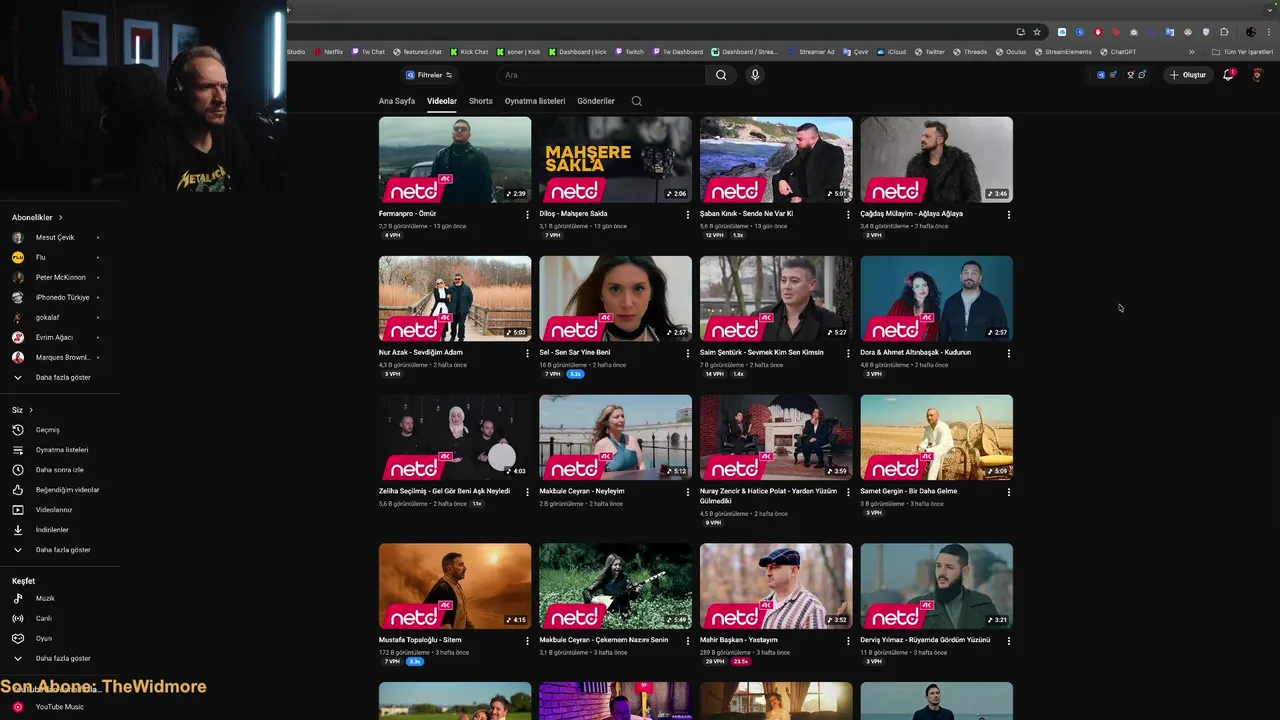1280x720 pixels.
Task: Play Mustafa Topaloğlu - Sitem thumbnail
Action: [455, 586]
